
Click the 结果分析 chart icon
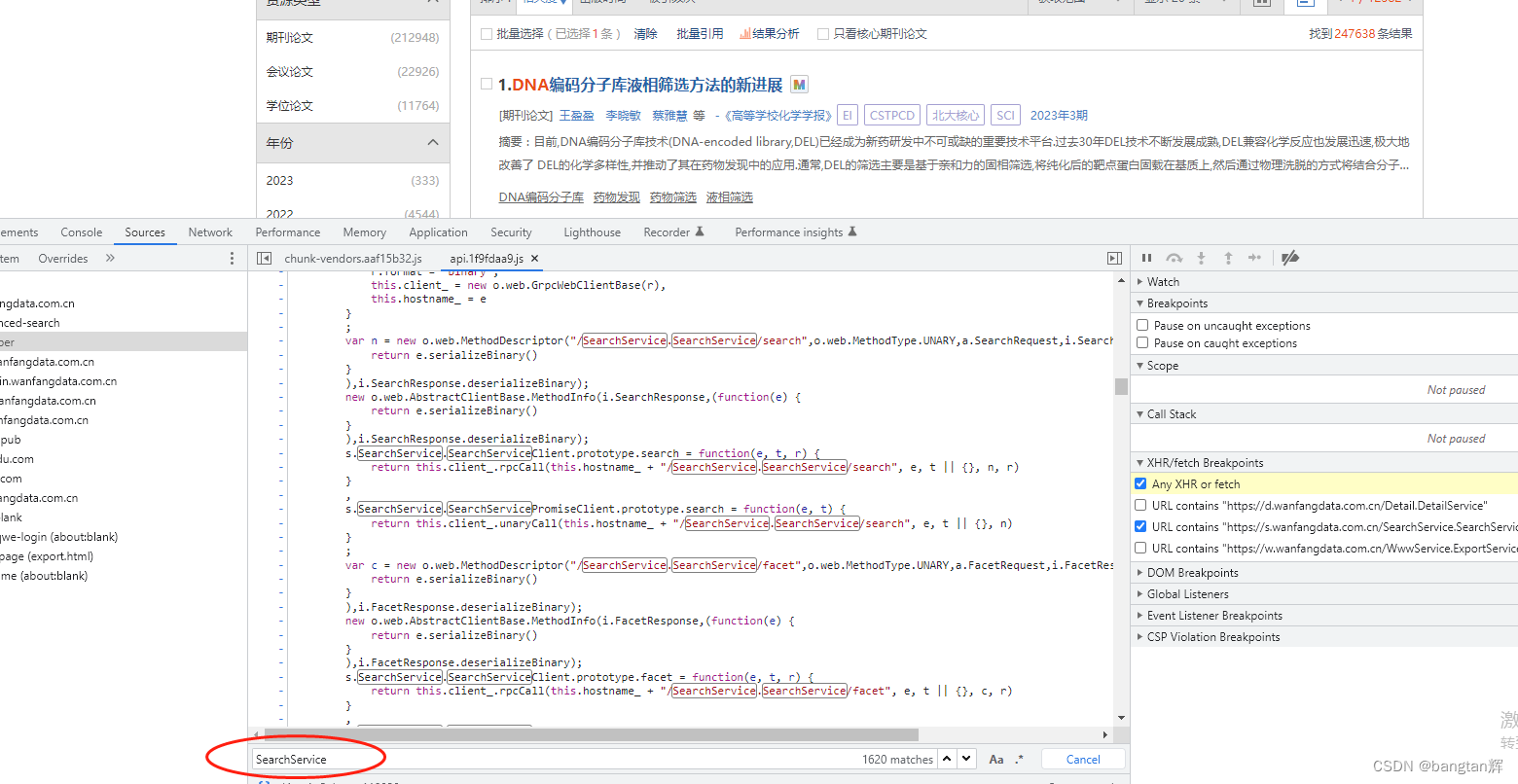pyautogui.click(x=744, y=34)
